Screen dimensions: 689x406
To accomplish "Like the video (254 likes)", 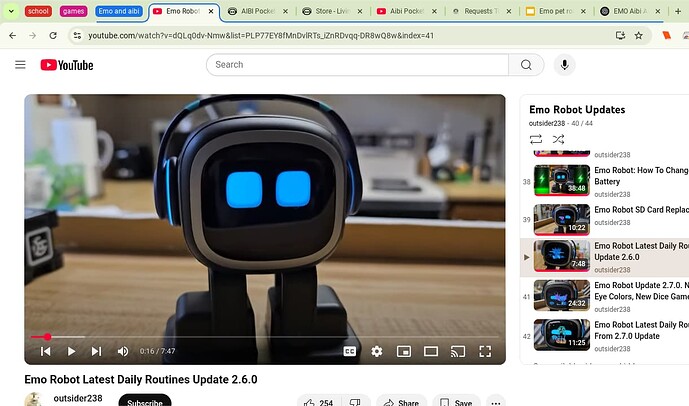I will [319, 402].
